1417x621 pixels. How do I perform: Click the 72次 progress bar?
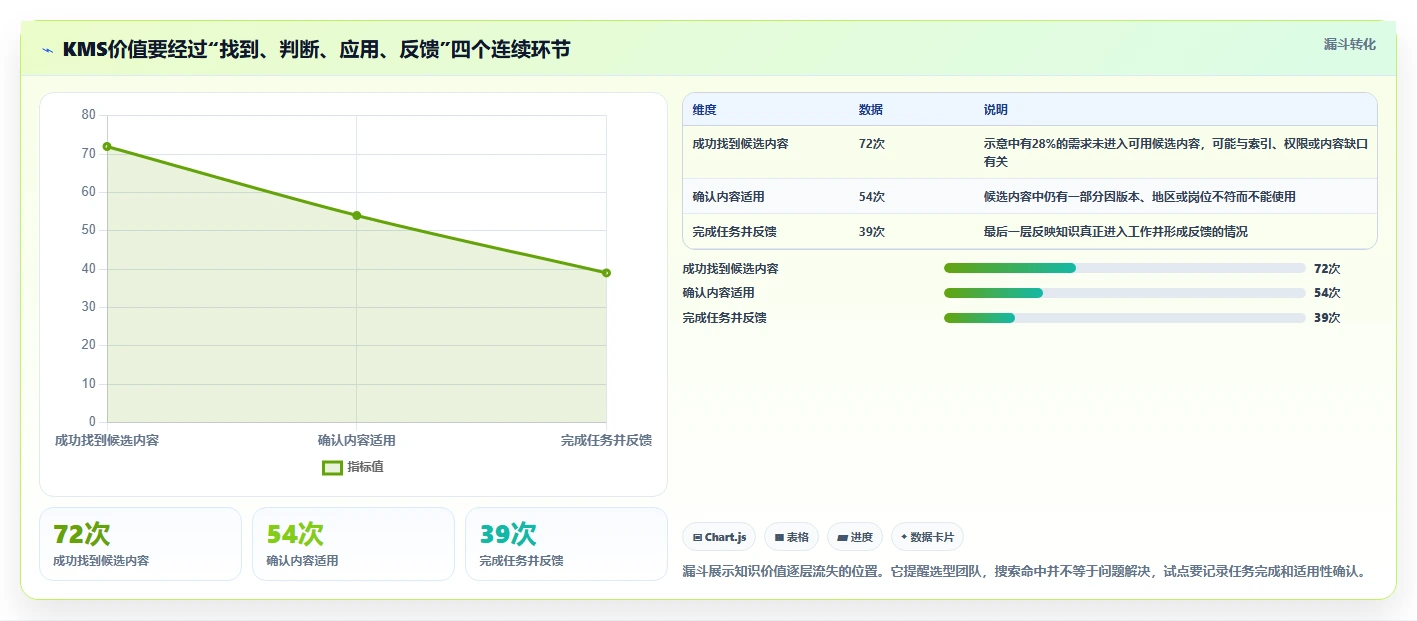click(1124, 268)
